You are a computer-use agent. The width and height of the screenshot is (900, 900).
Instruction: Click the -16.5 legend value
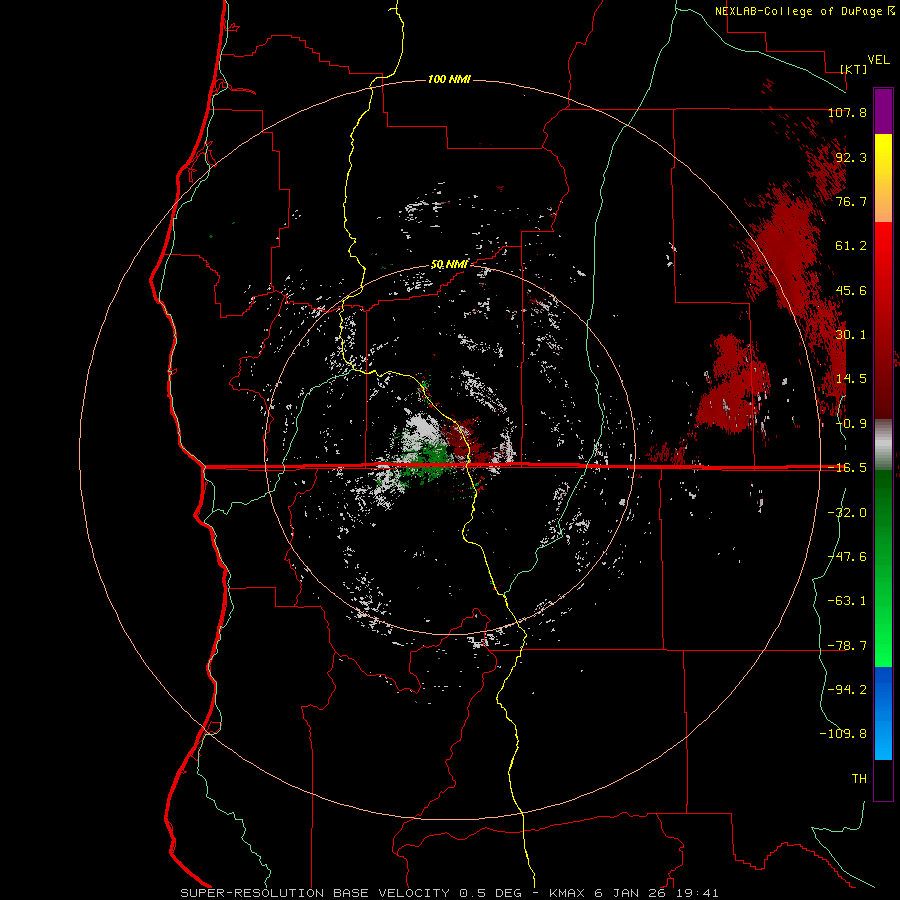coord(847,468)
